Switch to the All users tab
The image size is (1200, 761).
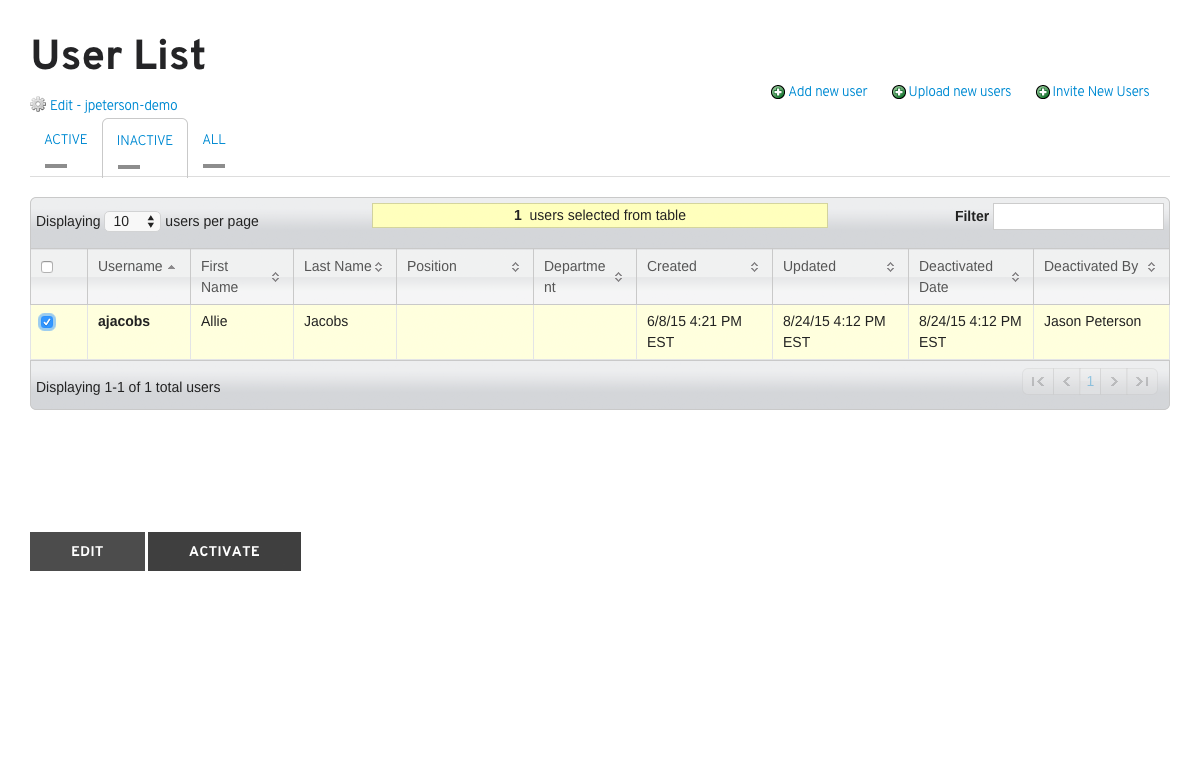coord(214,140)
